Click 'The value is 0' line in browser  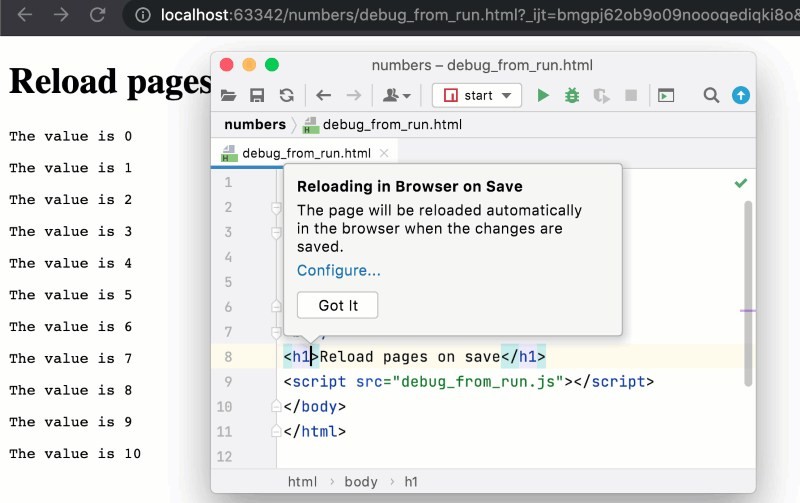click(70, 136)
